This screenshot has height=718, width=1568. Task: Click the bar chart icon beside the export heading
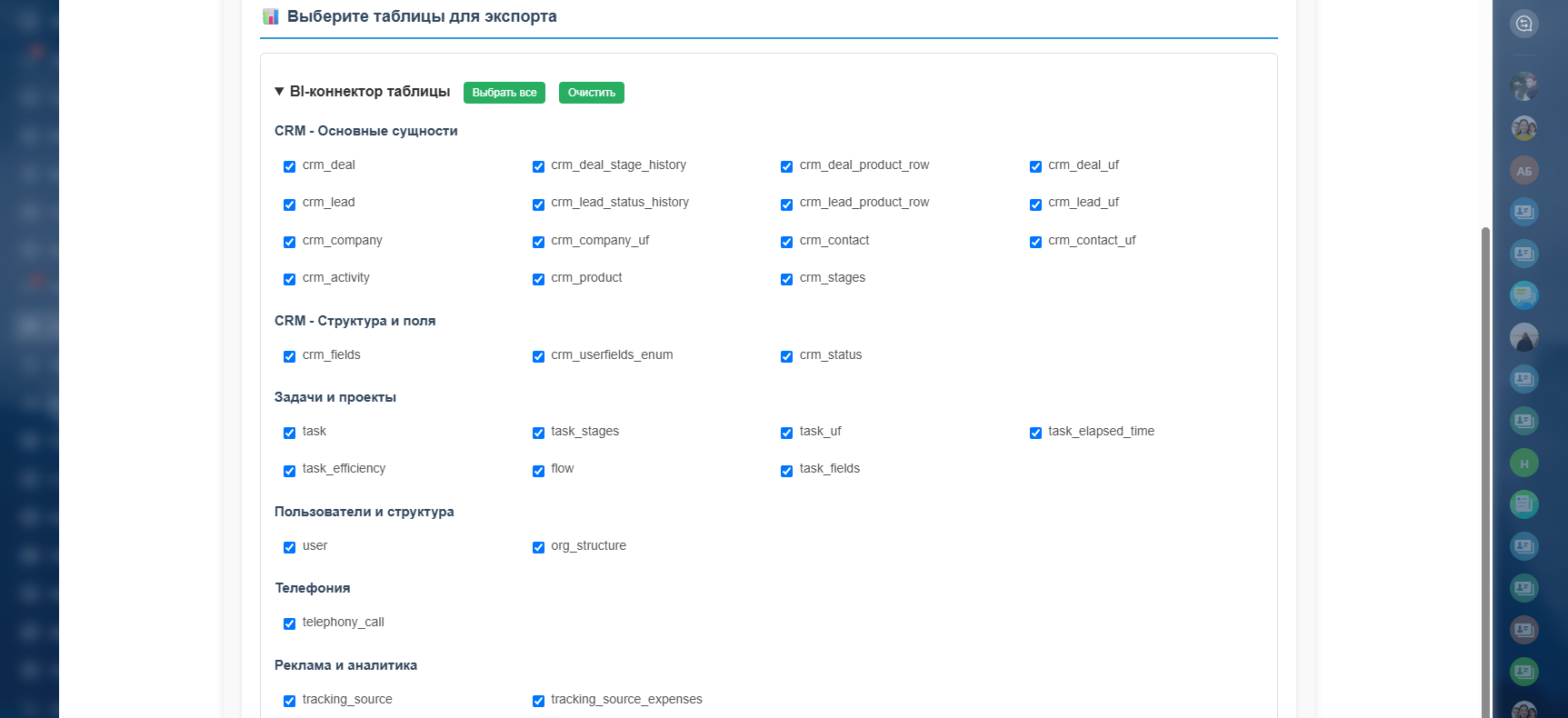click(271, 16)
